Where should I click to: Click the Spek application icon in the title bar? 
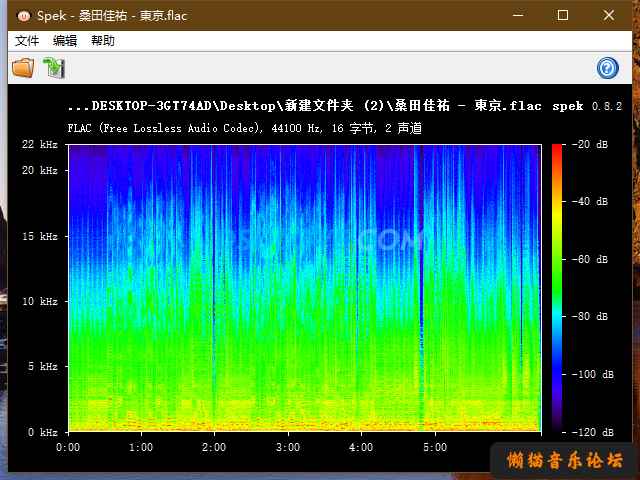24,16
